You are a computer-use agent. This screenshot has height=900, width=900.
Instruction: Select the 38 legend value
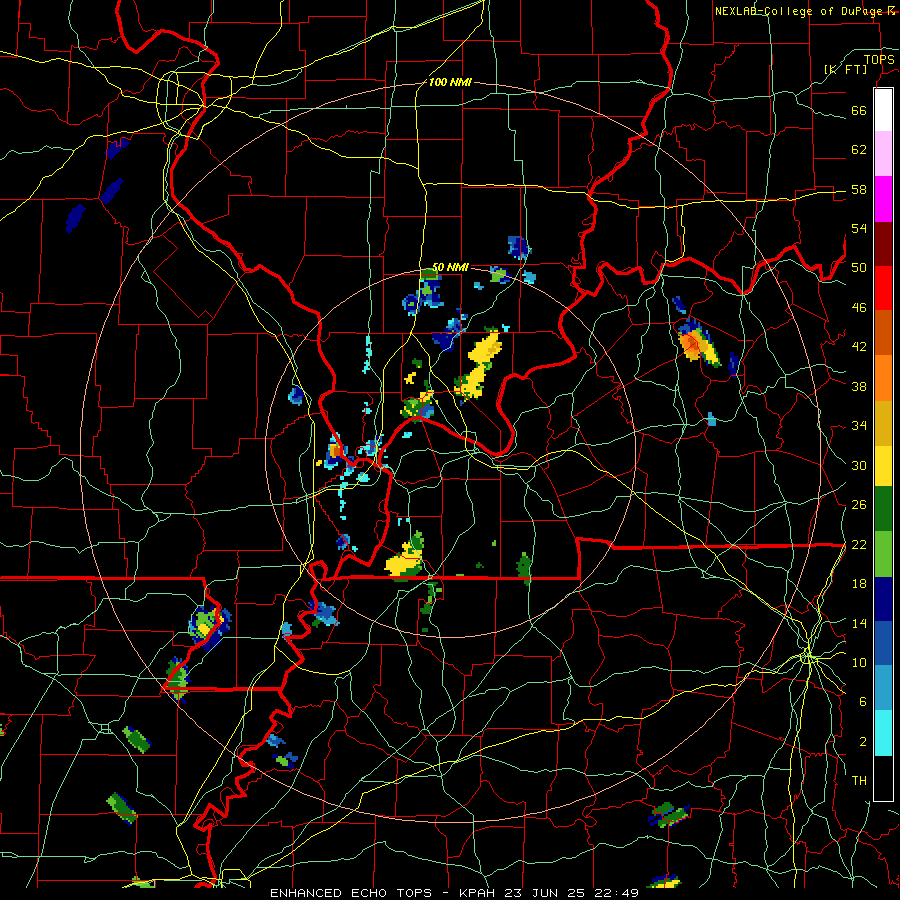[859, 386]
